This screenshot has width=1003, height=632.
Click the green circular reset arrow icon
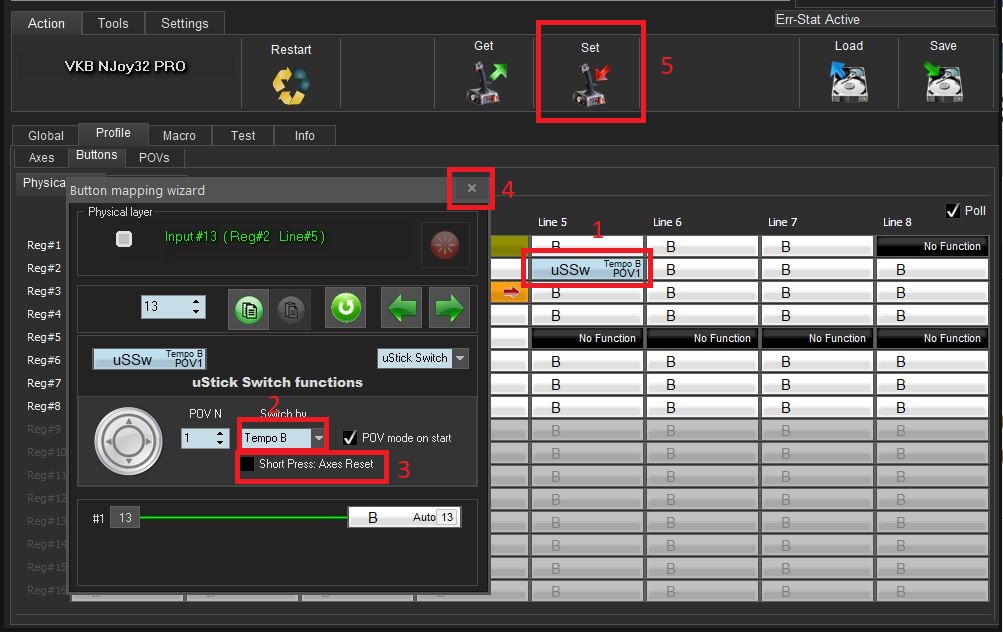pos(346,308)
